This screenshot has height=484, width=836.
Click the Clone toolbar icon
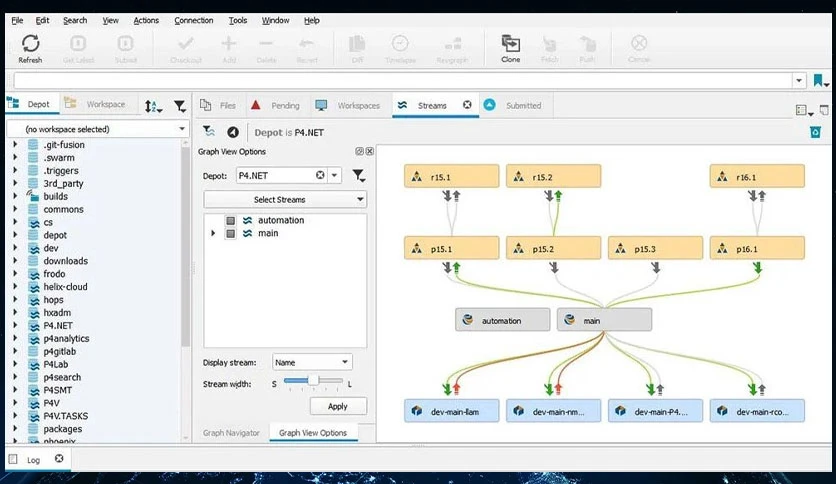tap(510, 44)
